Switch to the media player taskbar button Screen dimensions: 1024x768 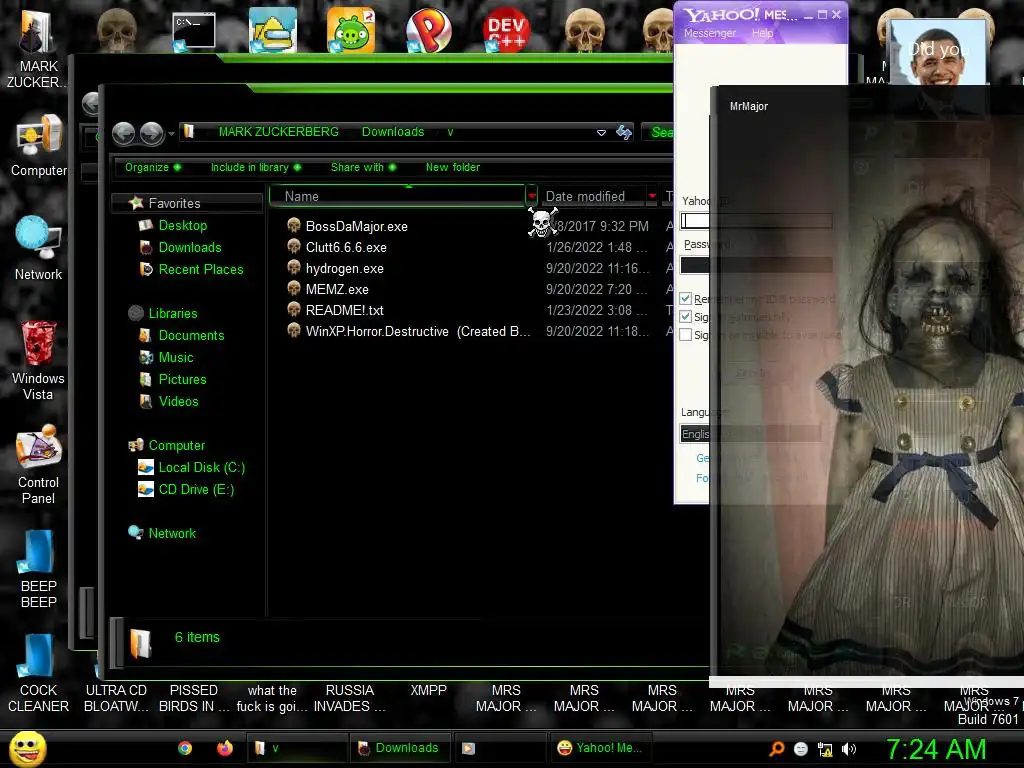click(500, 748)
